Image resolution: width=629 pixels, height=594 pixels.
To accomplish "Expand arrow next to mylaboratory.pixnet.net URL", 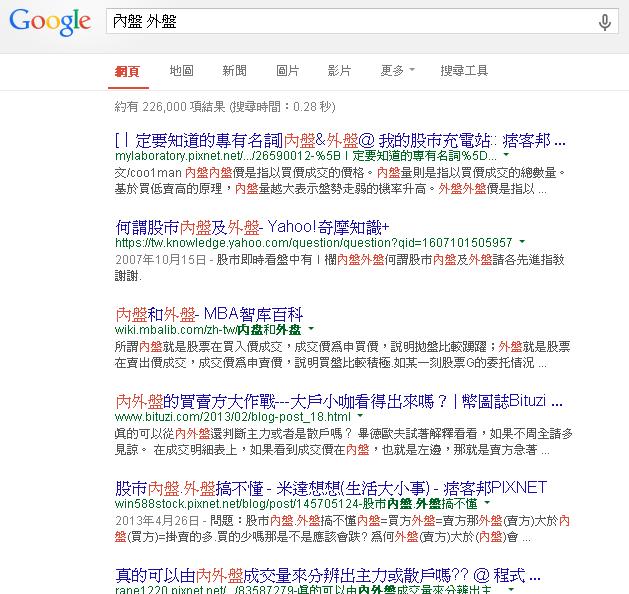I will tap(506, 155).
